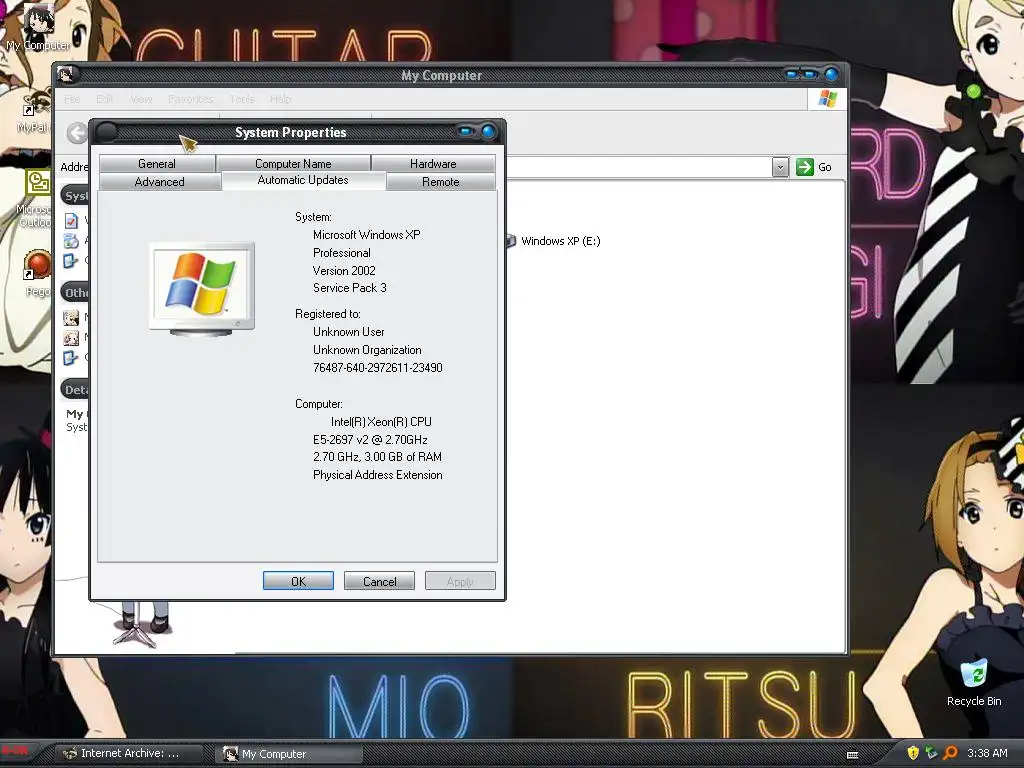Switch to the General tab
The width and height of the screenshot is (1024, 768).
pos(157,163)
